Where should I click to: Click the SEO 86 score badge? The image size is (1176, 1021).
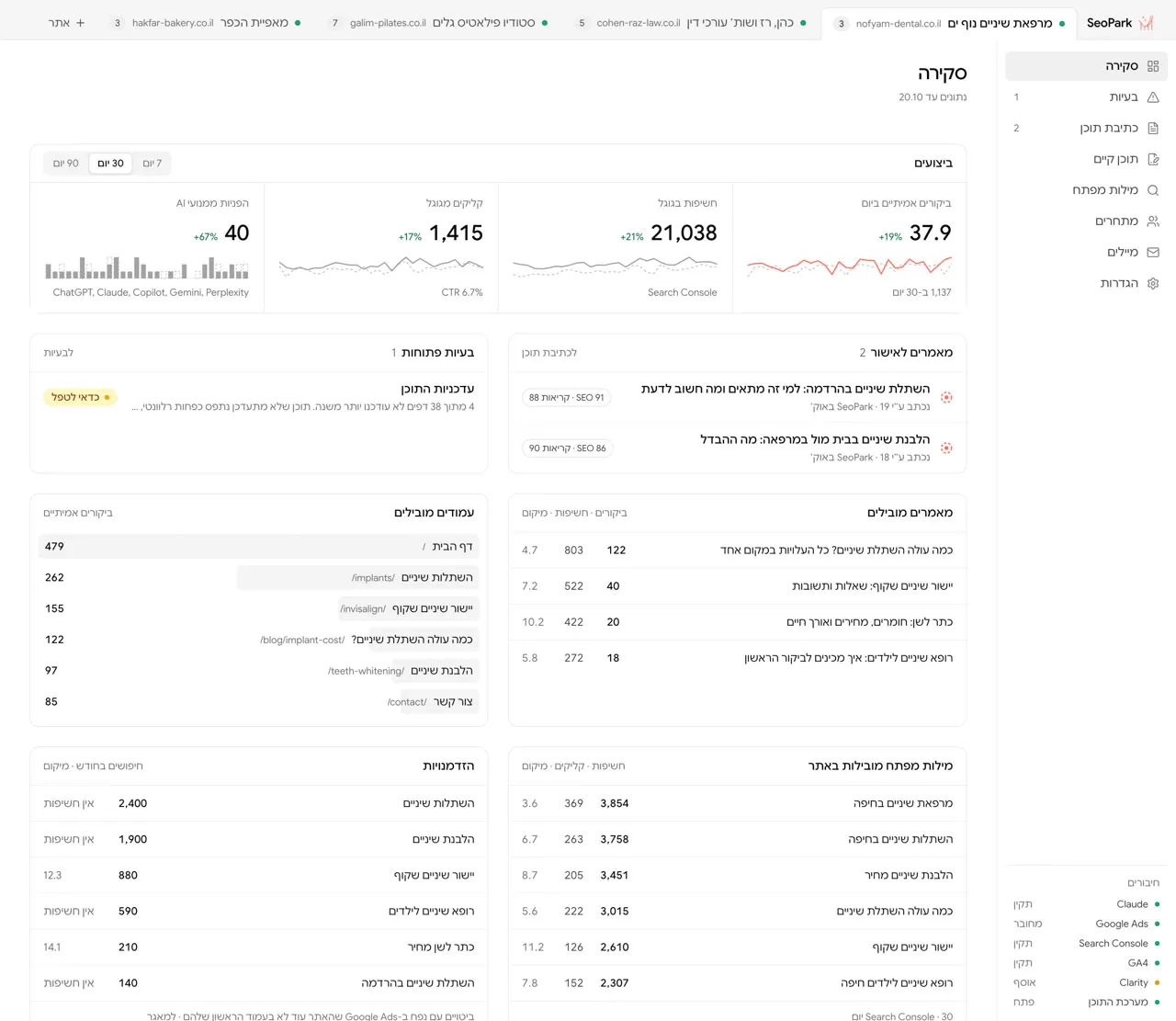coord(567,448)
